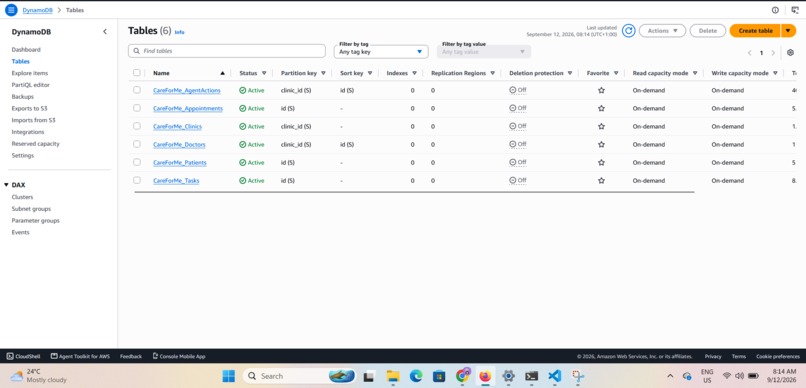Open the CareForMe_Tasks table link
Image resolution: width=806 pixels, height=388 pixels.
[x=176, y=181]
